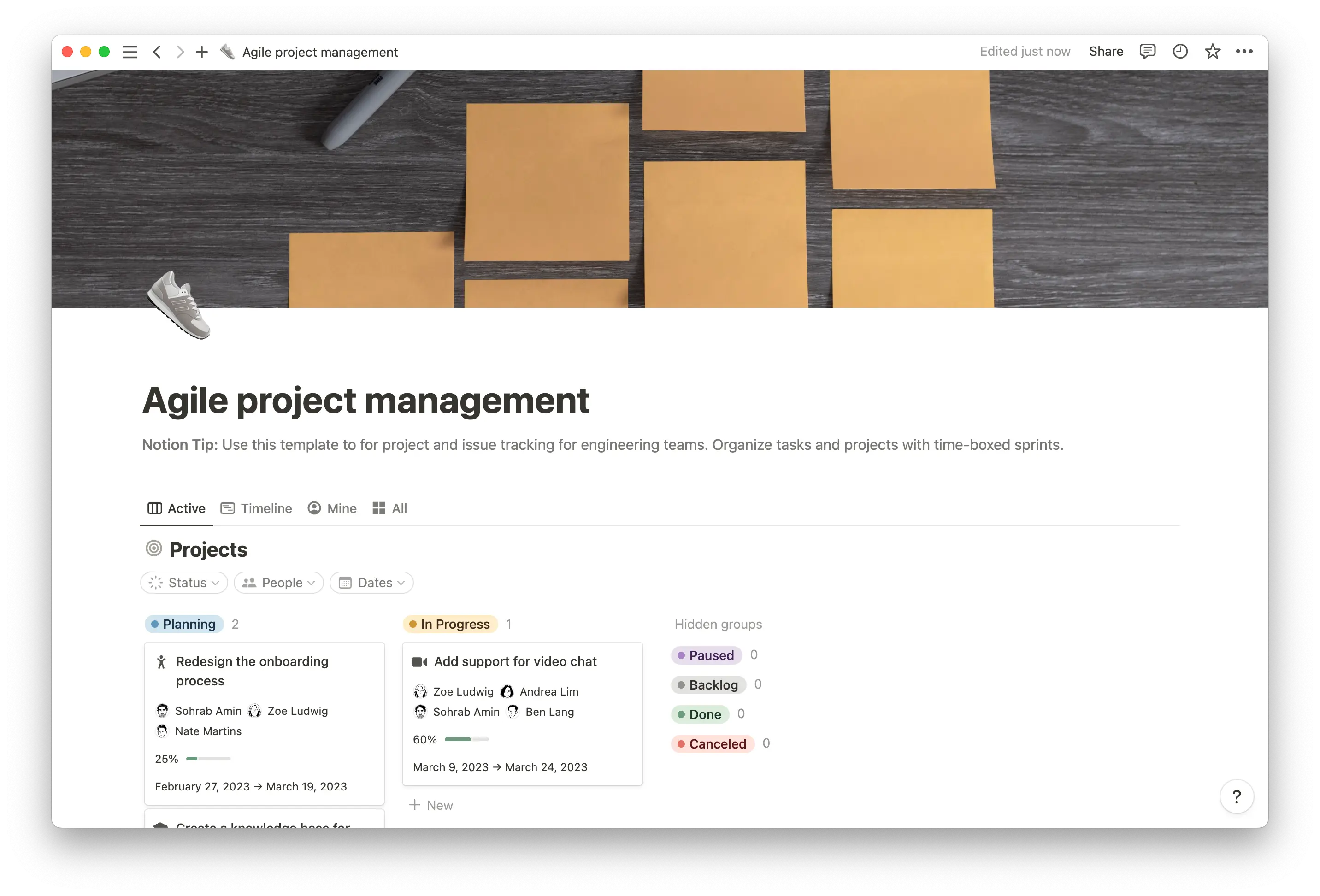Open the Share button

pos(1105,51)
